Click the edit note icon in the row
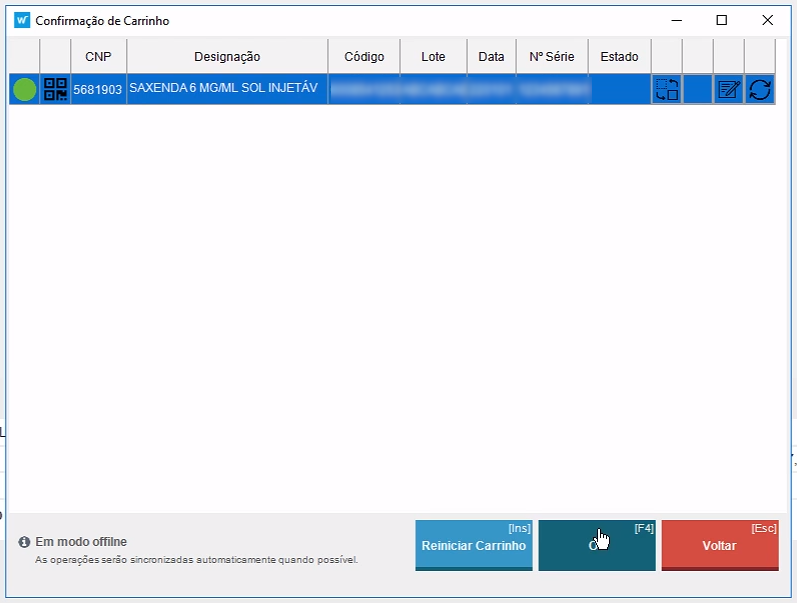 click(x=728, y=89)
